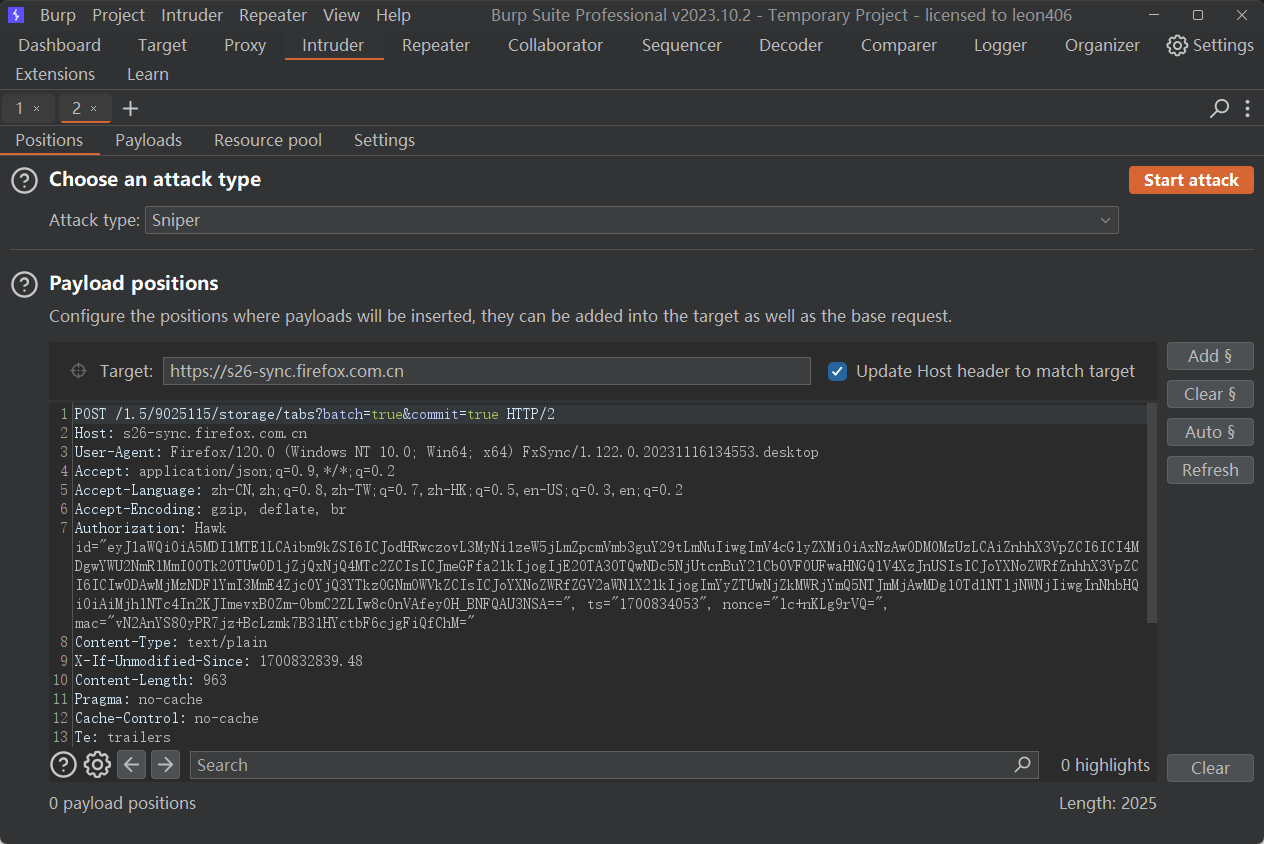Click the crosshair target icon

[x=79, y=371]
